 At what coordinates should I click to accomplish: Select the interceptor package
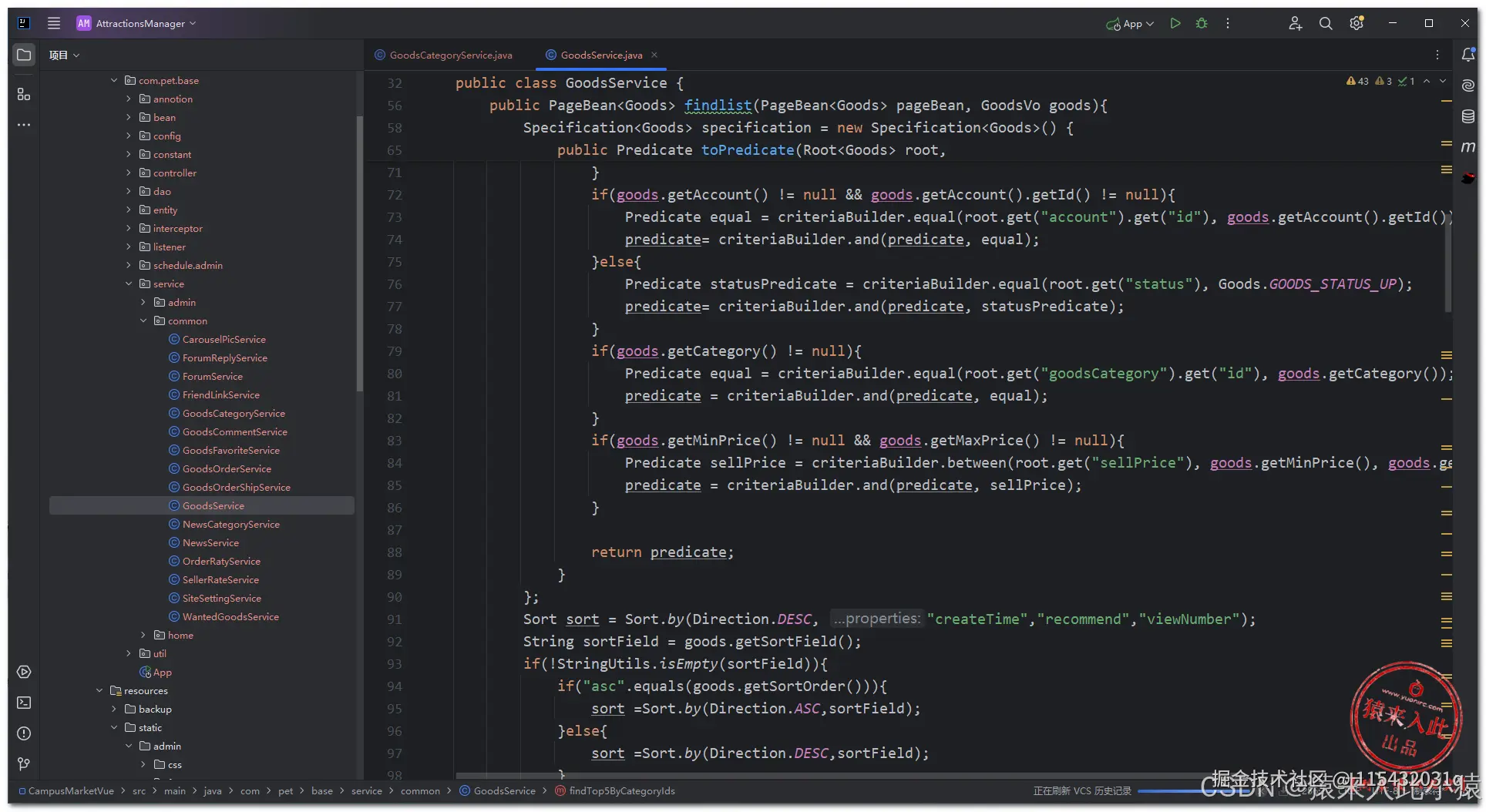click(x=177, y=228)
